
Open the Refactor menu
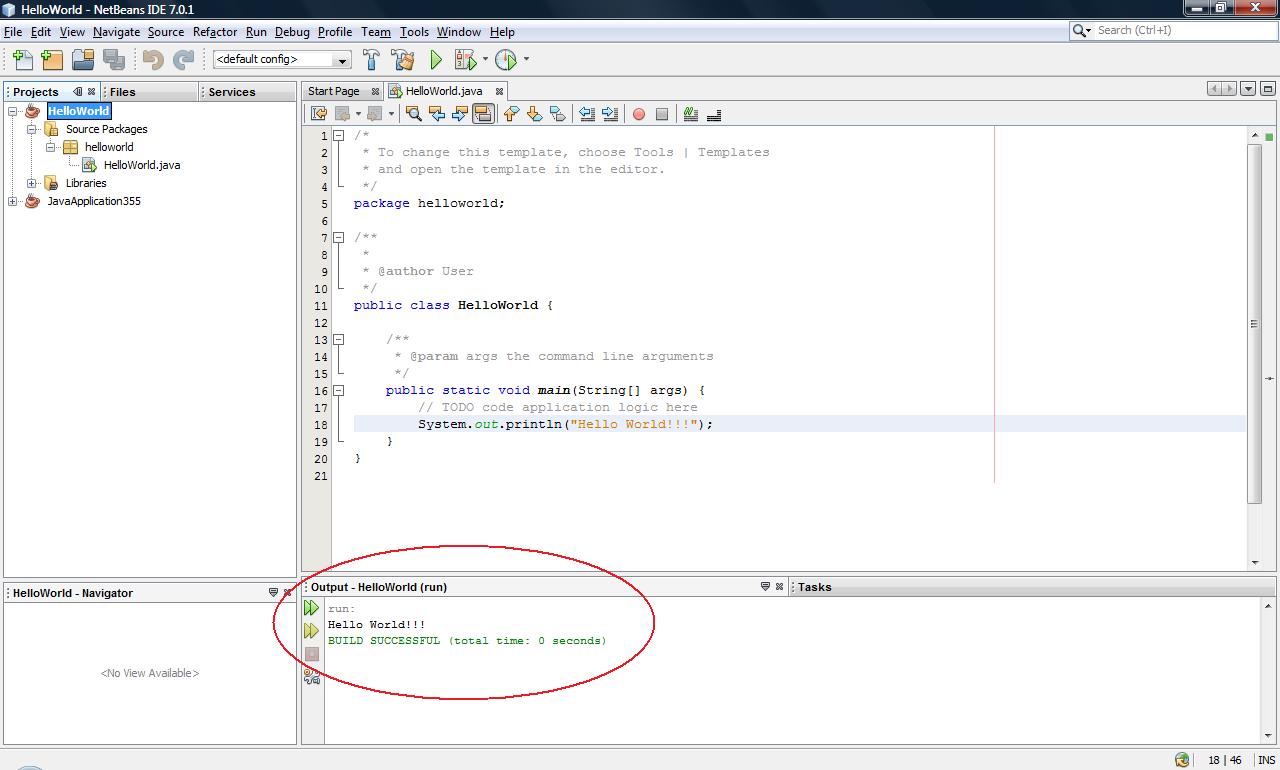(215, 31)
